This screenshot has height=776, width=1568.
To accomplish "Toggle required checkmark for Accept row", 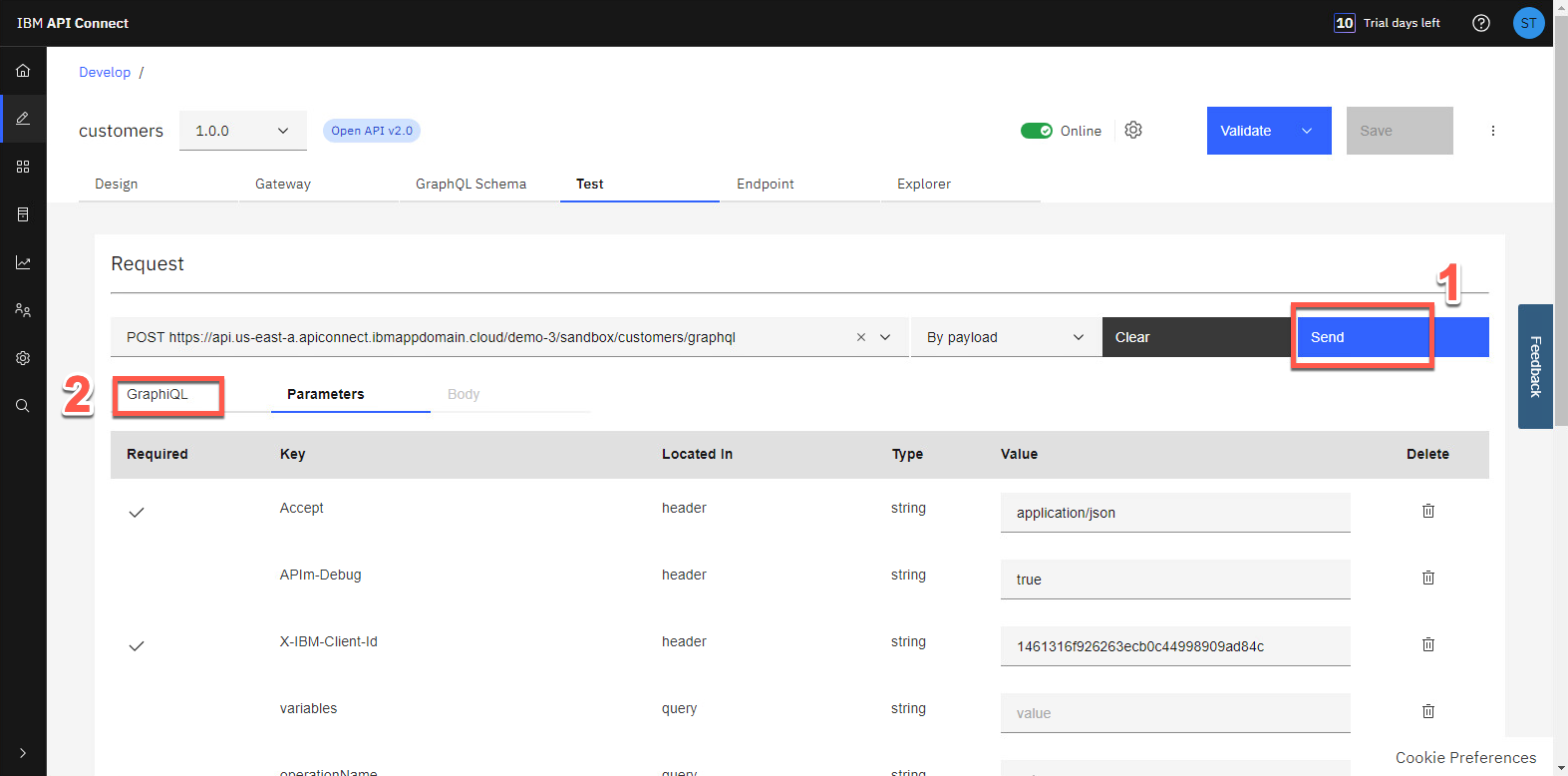I will tap(137, 513).
